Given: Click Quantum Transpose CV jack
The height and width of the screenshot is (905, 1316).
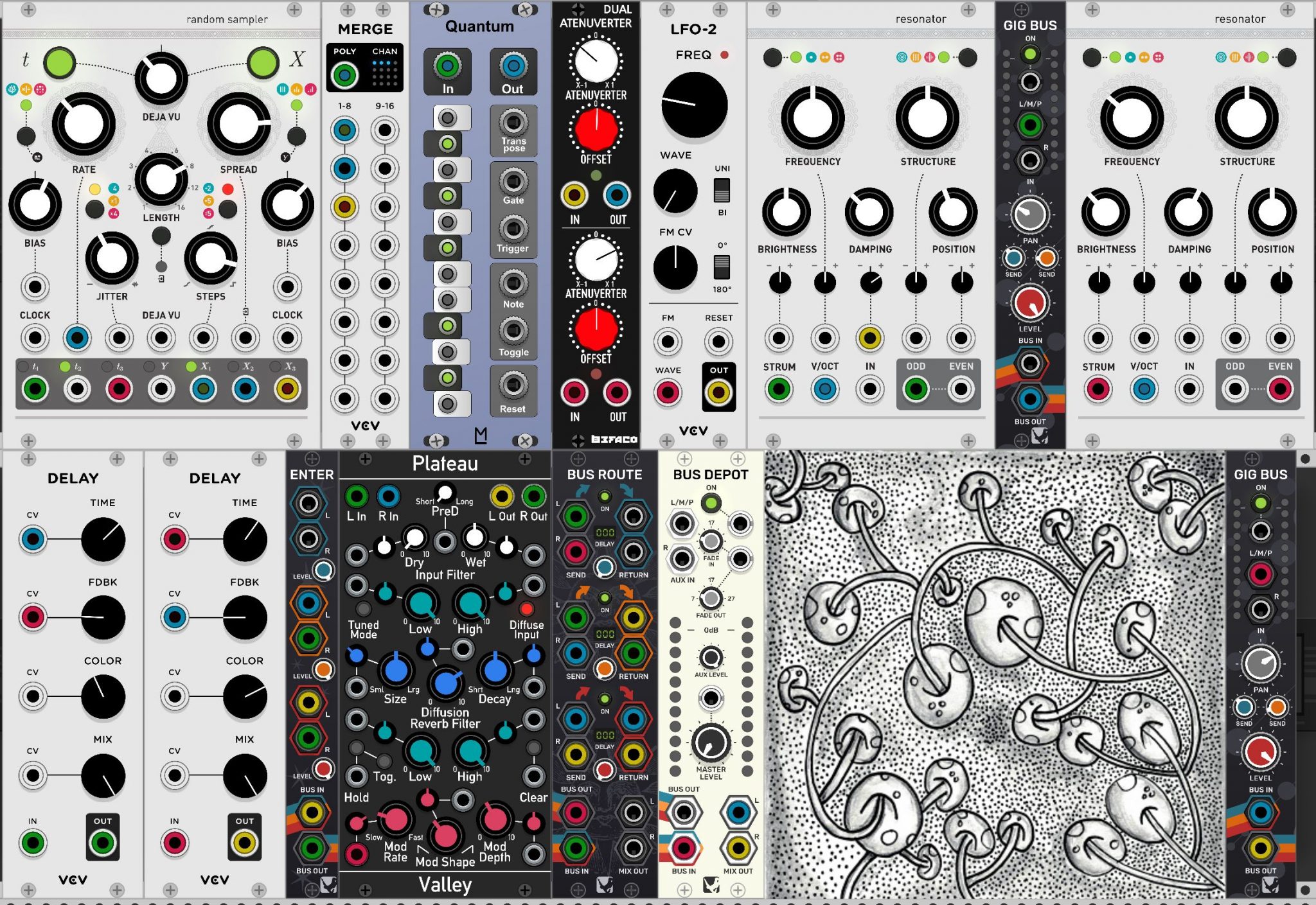Looking at the screenshot, I should (x=513, y=122).
